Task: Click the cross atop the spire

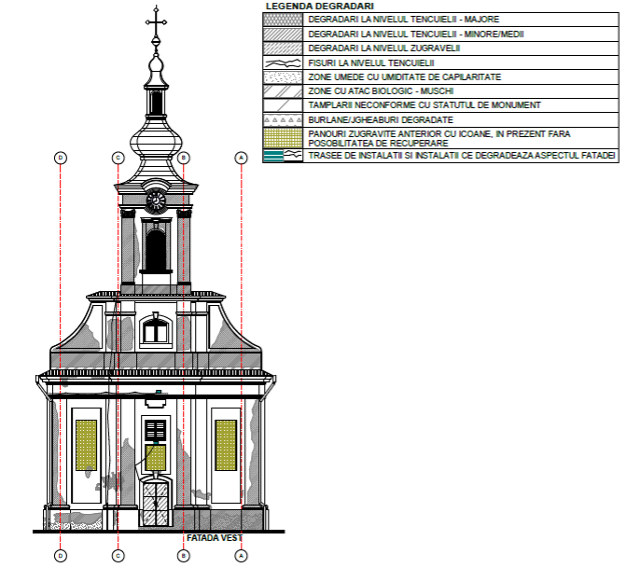Action: [156, 20]
